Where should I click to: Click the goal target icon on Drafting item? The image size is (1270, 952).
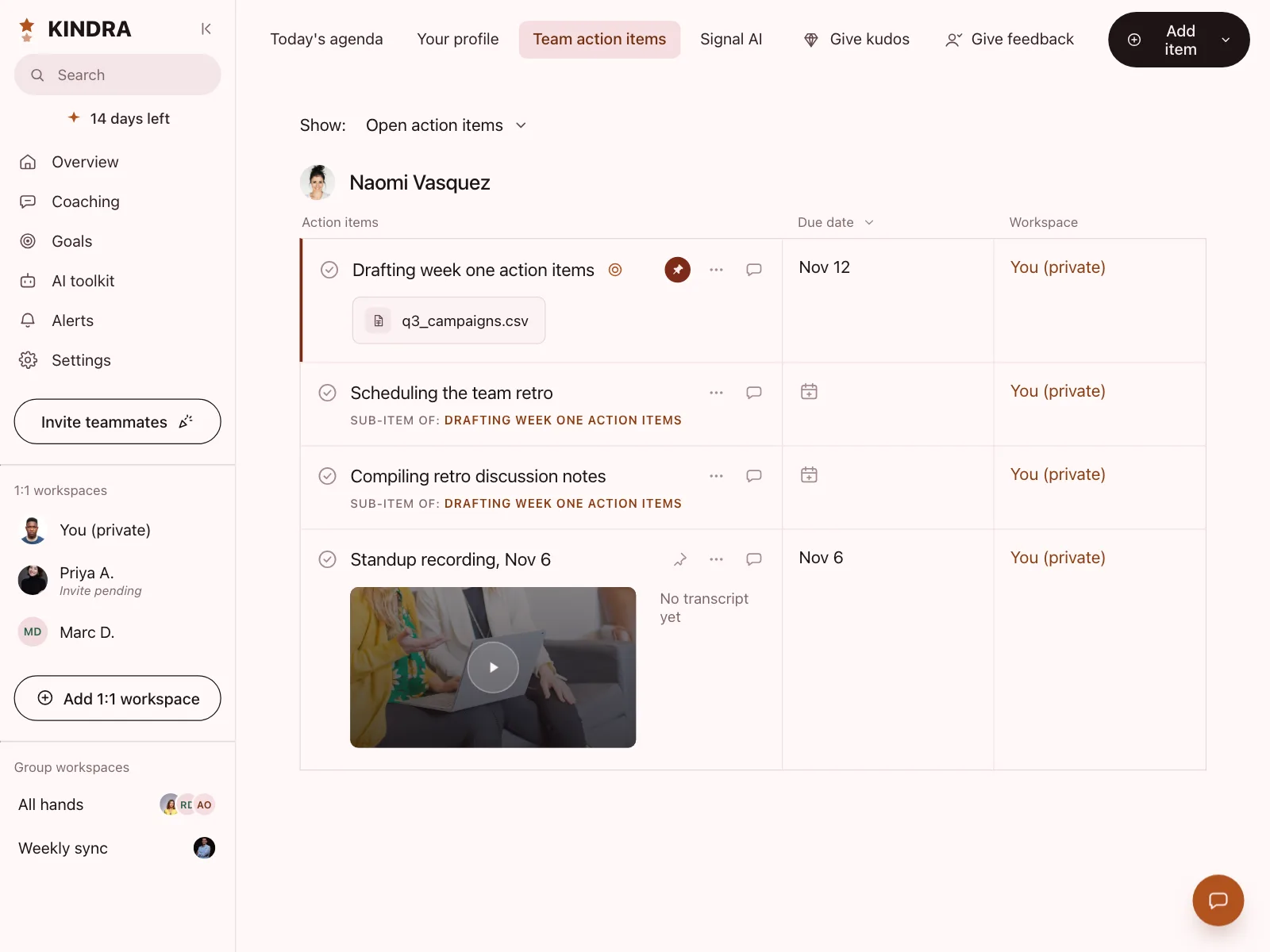615,270
